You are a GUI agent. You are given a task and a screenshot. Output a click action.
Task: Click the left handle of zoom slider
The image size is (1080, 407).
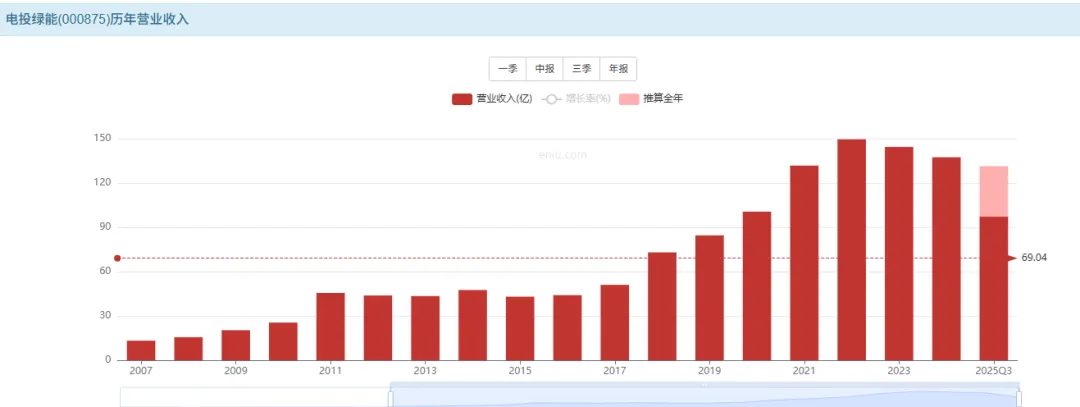pyautogui.click(x=391, y=399)
